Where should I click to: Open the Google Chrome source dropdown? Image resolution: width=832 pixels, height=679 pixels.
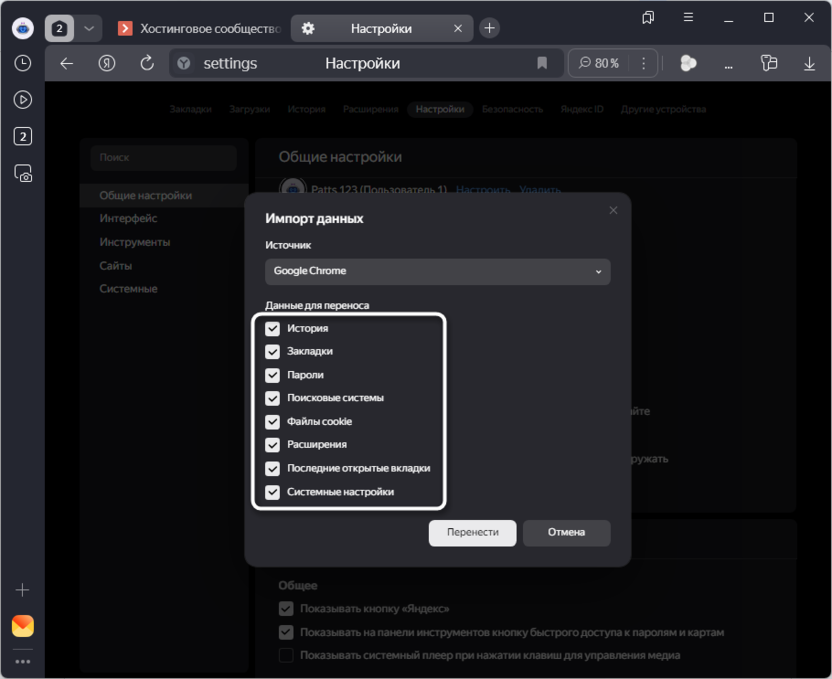[x=437, y=271]
